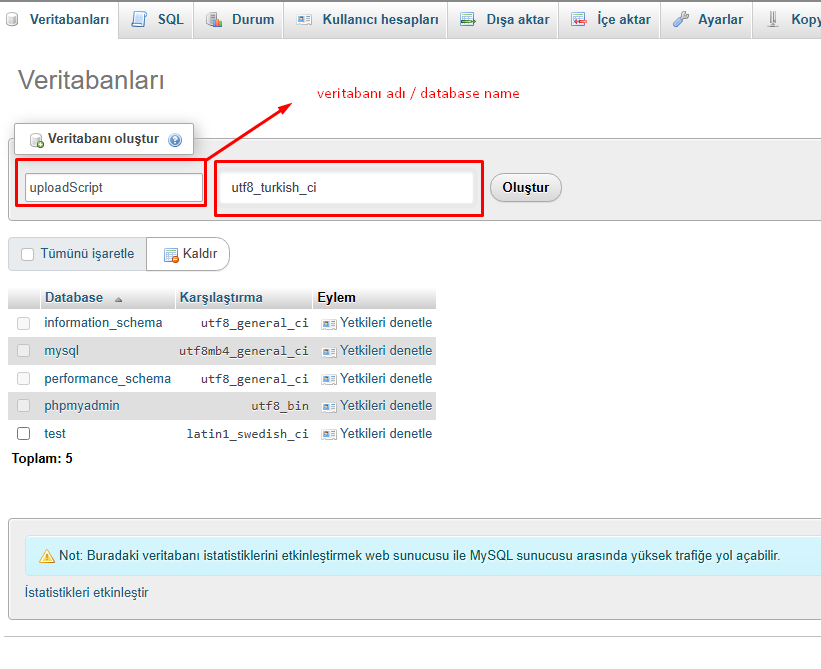Viewport: 821px width, 669px height.
Task: Open the Ayarlar tab
Action: pyautogui.click(x=706, y=20)
